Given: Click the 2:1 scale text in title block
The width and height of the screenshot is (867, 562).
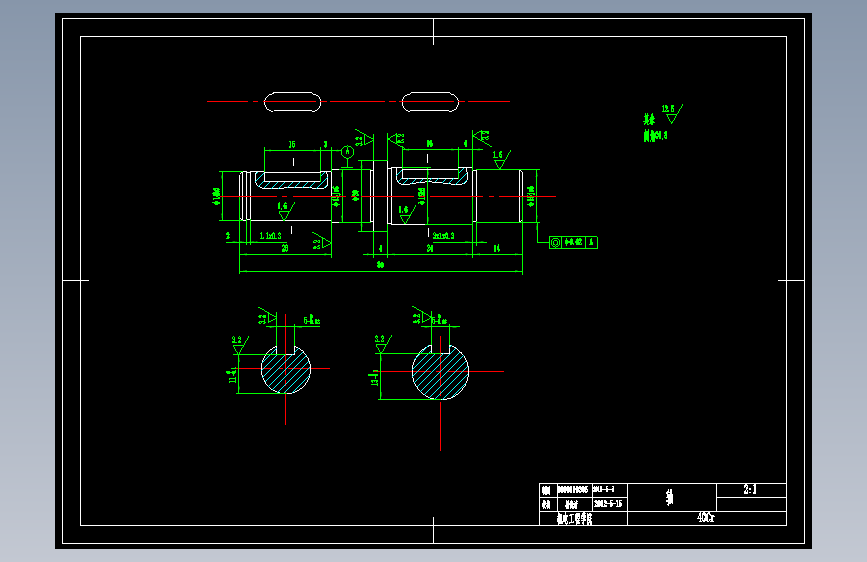Looking at the screenshot, I should tap(750, 490).
